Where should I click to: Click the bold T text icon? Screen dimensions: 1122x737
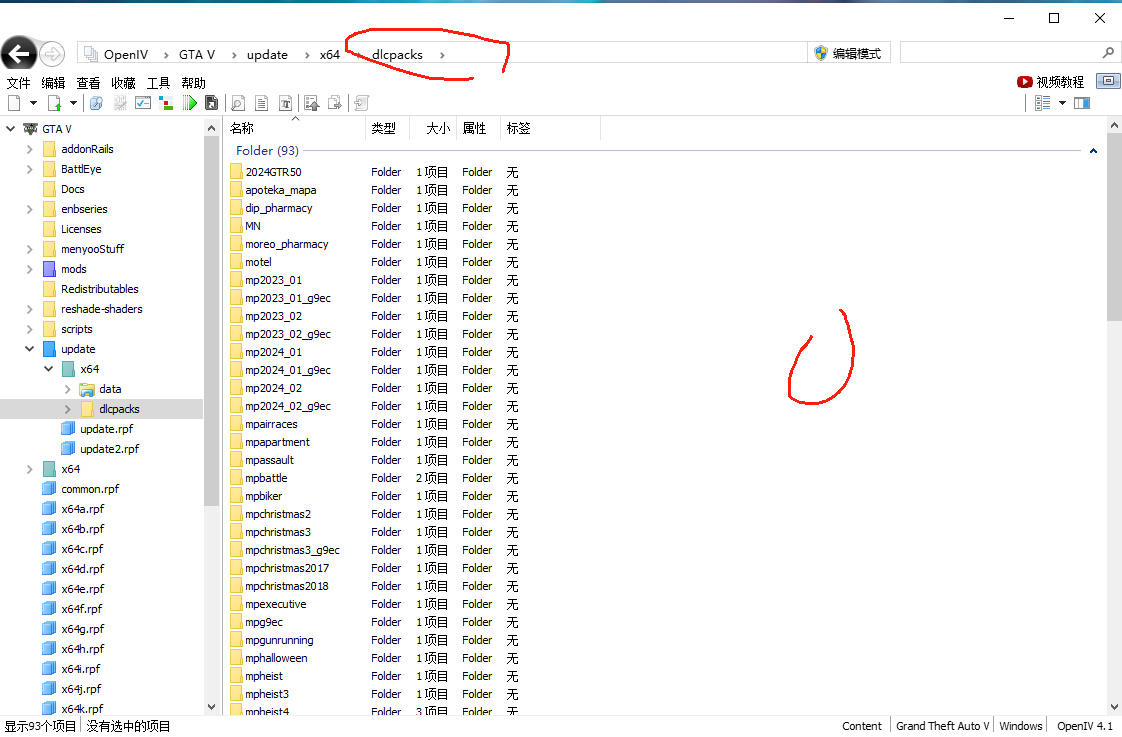tap(286, 103)
